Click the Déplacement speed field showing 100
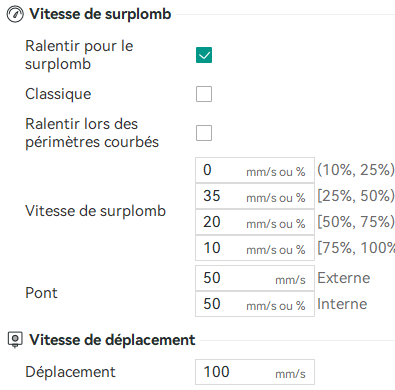The image size is (395, 390). [x=255, y=372]
